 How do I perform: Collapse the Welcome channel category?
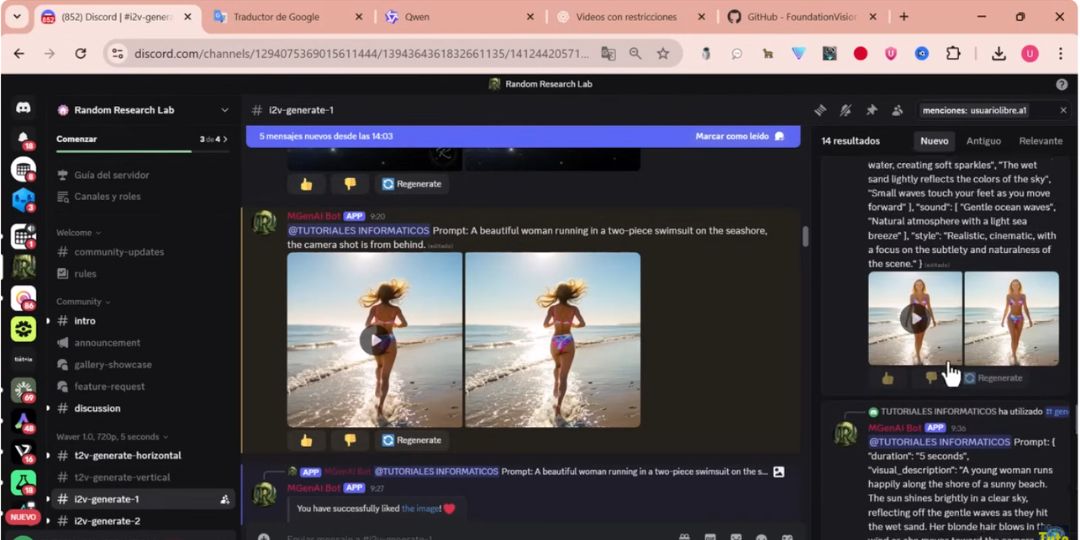coord(79,233)
